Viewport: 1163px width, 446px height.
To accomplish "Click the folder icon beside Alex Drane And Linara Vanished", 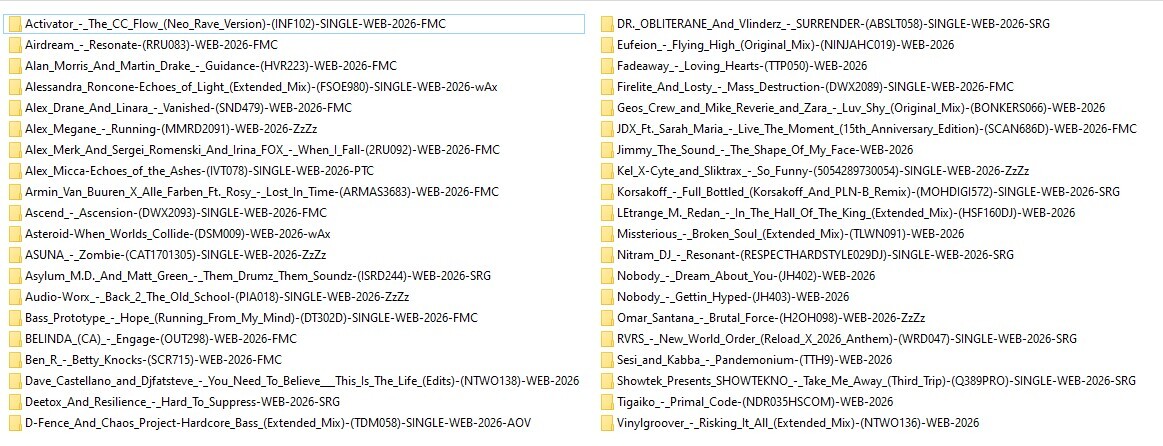I will (x=16, y=108).
